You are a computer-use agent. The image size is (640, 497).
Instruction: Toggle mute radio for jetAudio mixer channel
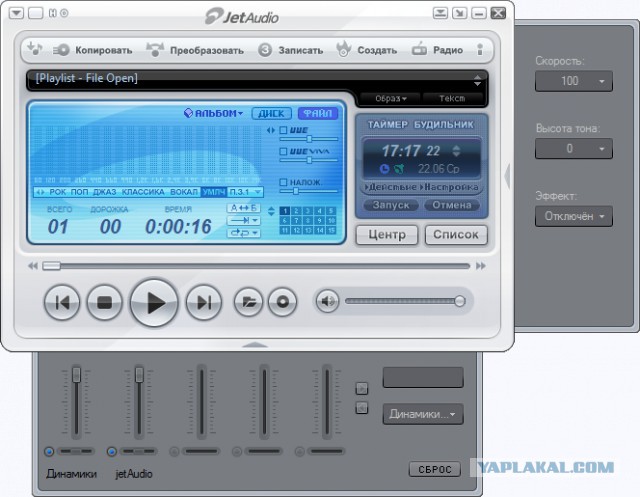coord(111,452)
